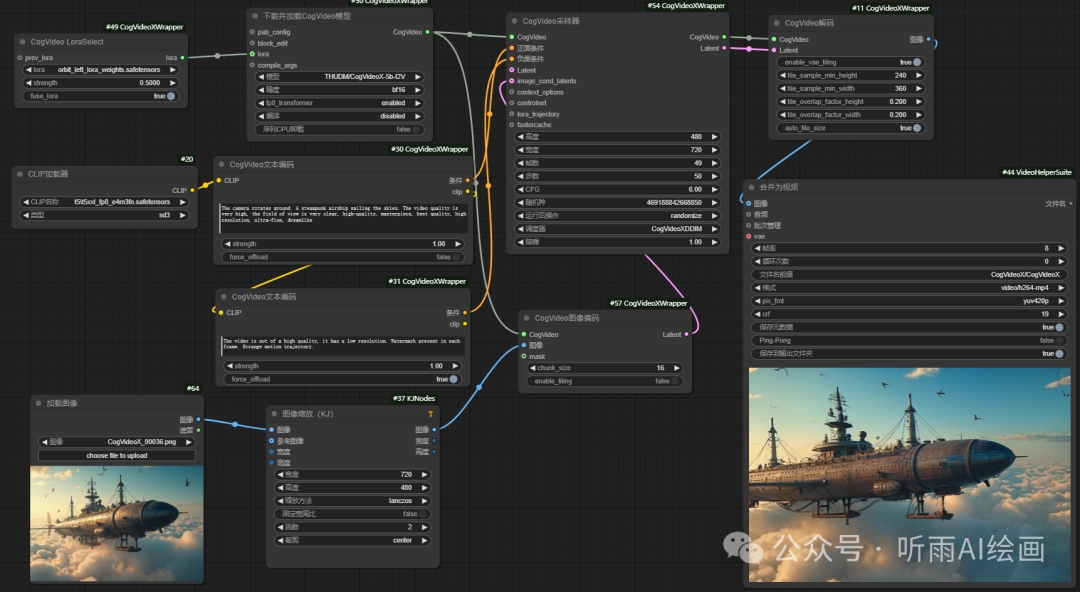Click the tile_sample_min_height 240 value bar

pos(851,76)
